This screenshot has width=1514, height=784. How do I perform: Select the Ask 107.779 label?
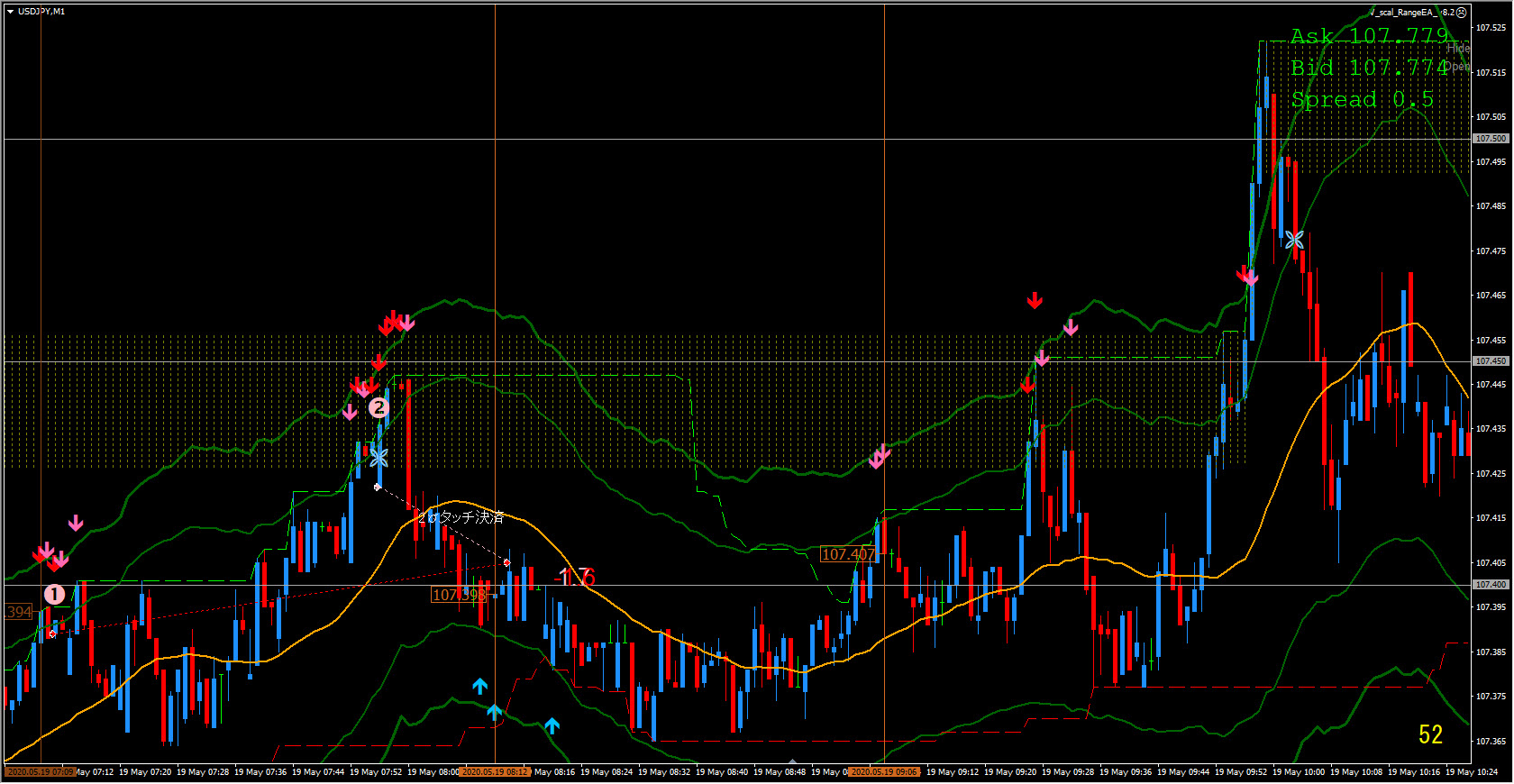pos(1369,36)
